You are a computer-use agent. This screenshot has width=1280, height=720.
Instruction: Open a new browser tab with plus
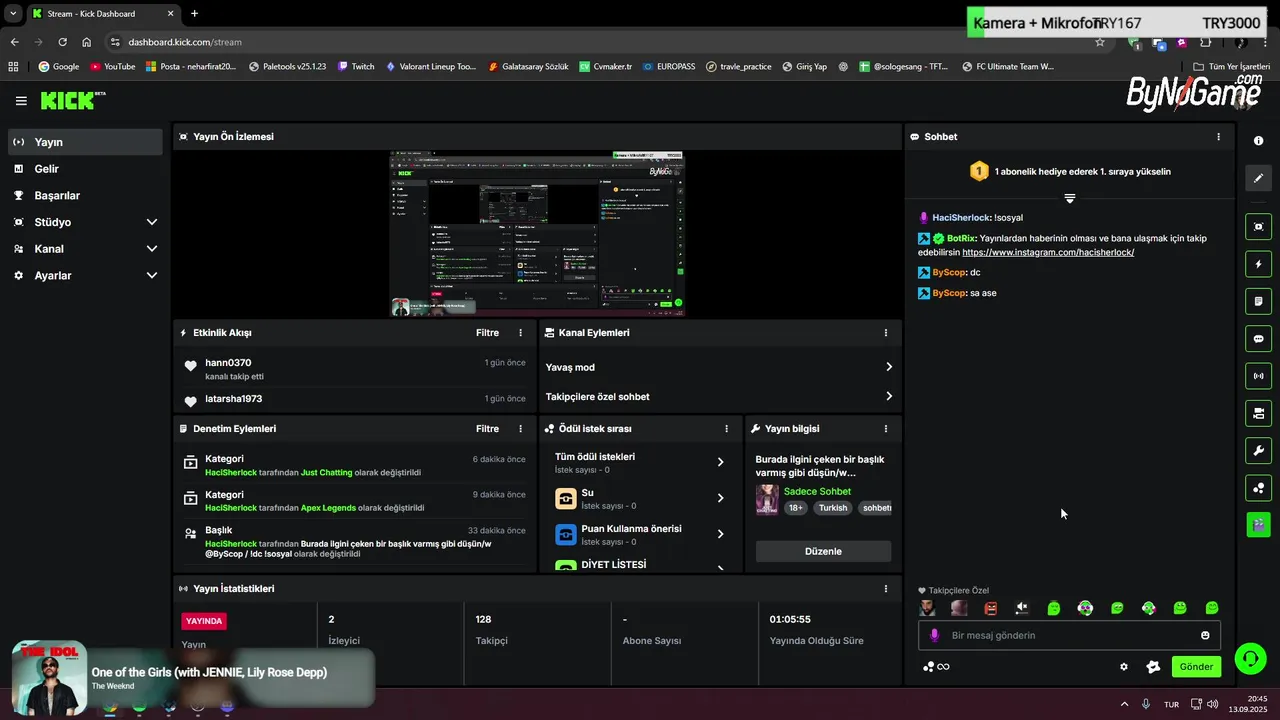pyautogui.click(x=194, y=13)
